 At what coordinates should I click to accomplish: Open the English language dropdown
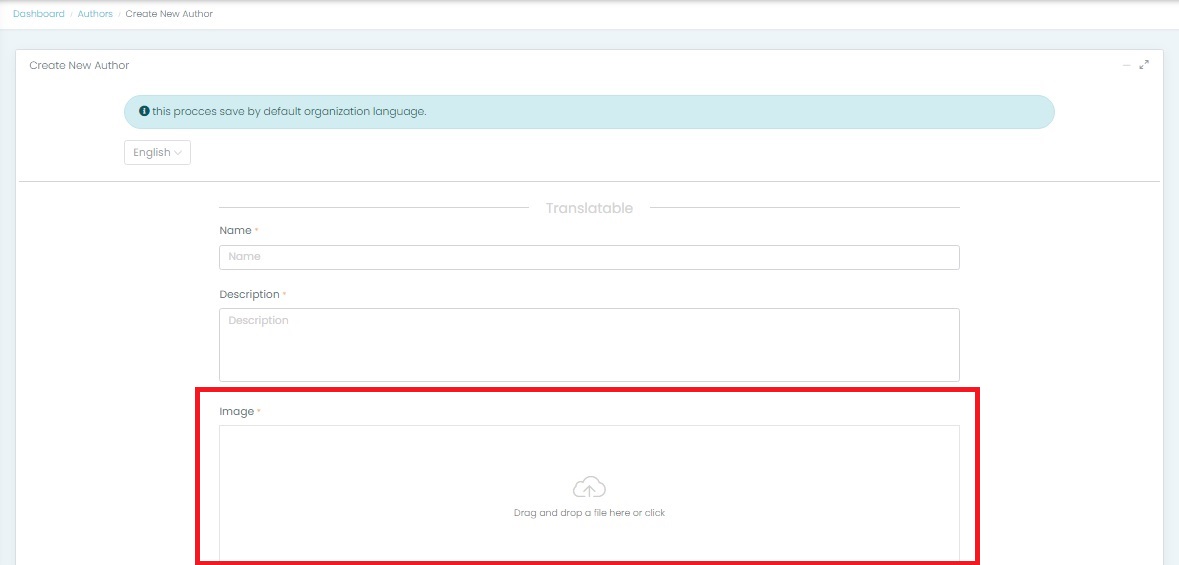click(157, 153)
